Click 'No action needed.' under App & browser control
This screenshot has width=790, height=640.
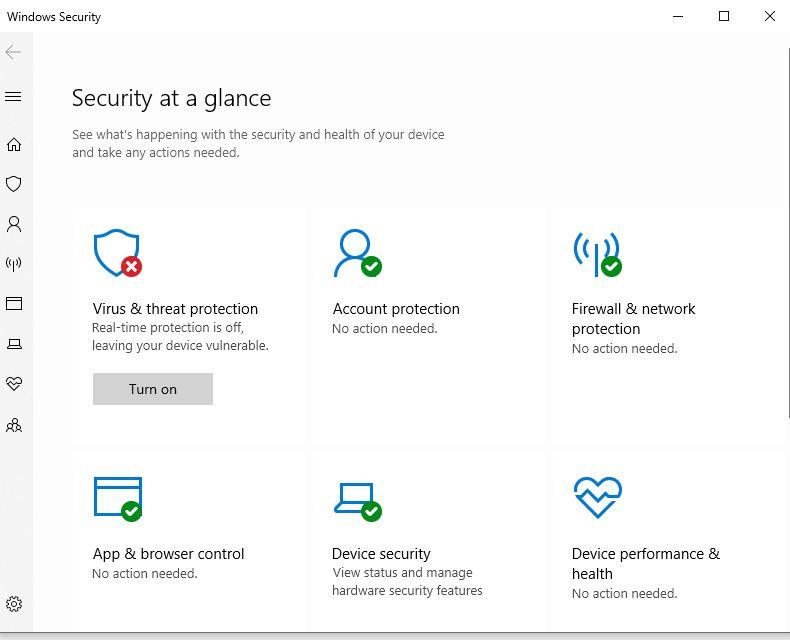[145, 573]
